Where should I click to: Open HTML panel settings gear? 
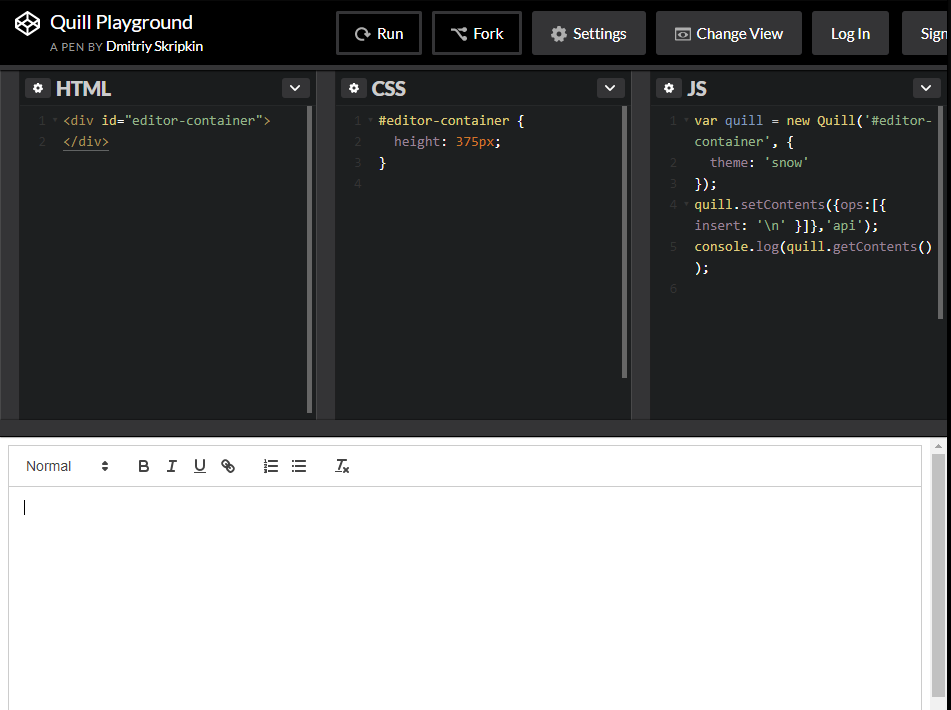point(38,89)
